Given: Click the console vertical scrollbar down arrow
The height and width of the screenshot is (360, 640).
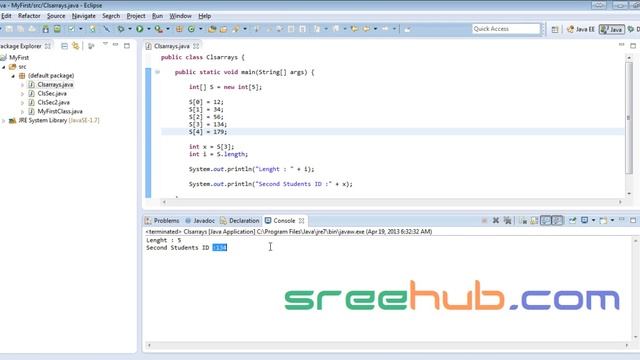Looking at the screenshot, I should (x=636, y=337).
